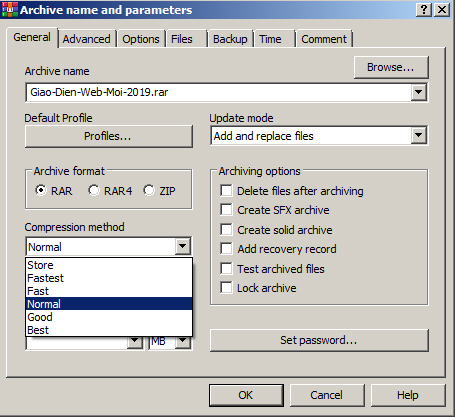Switch to the Comment tab
The image size is (455, 417).
(x=324, y=39)
